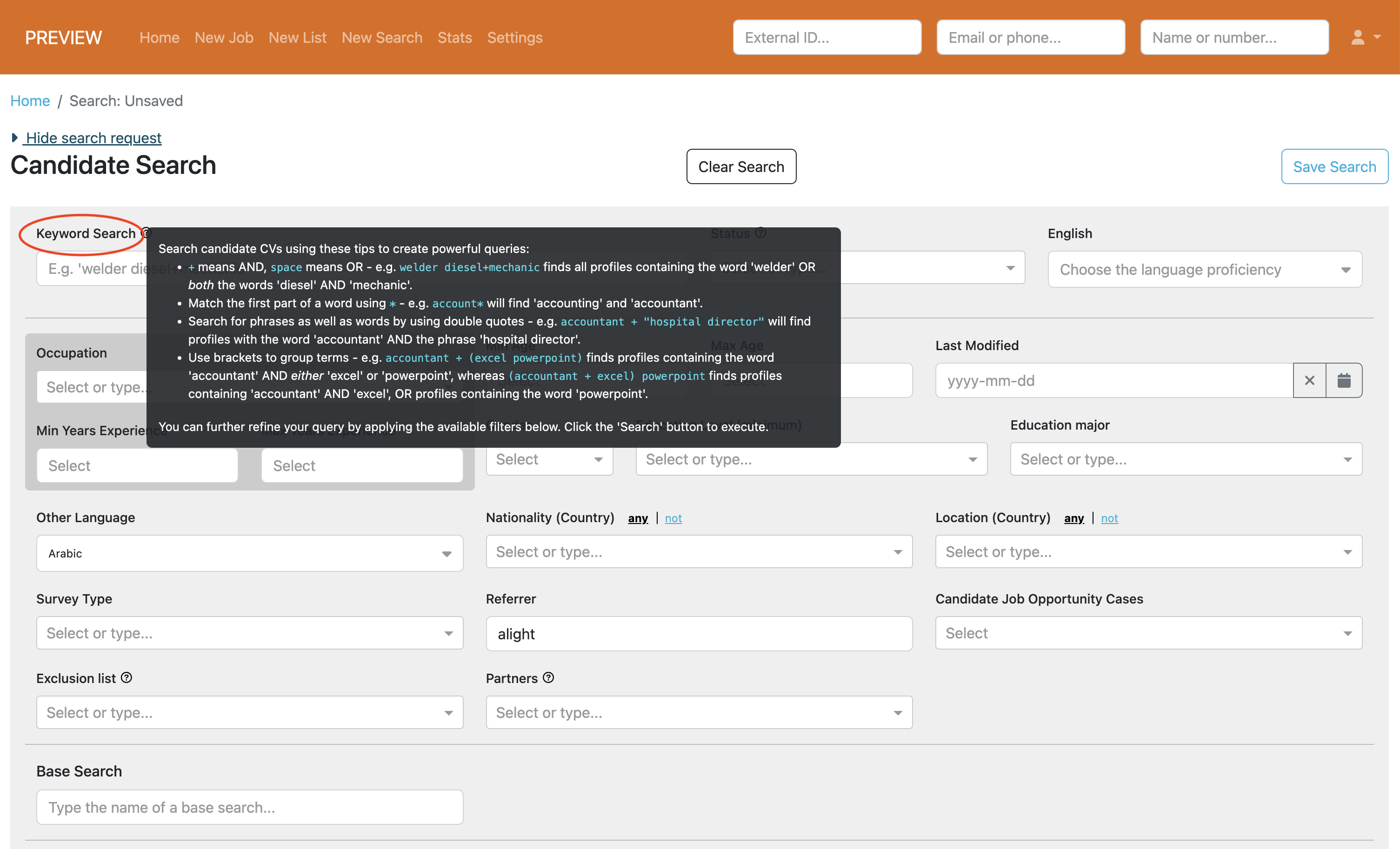Click the Referrer field containing alight
The width and height of the screenshot is (1400, 849).
pos(700,634)
